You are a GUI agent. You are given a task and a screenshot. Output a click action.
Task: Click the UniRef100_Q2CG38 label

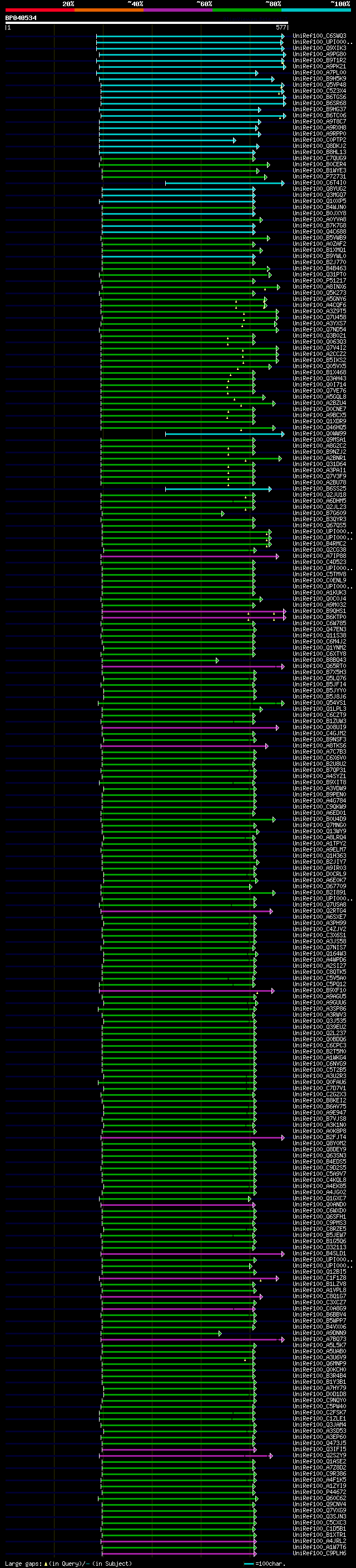click(x=319, y=550)
